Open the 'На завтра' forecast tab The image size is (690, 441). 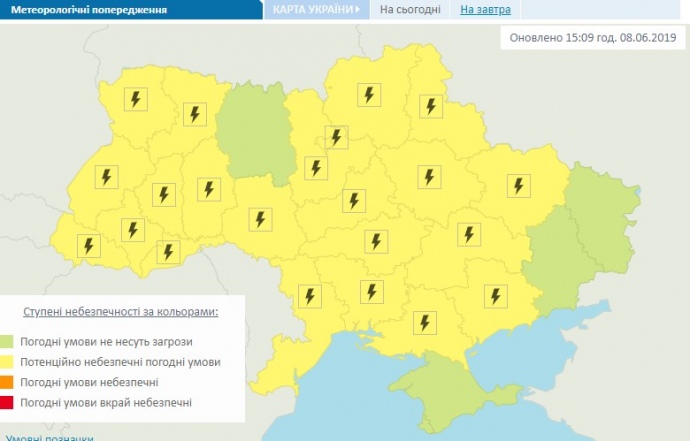tap(485, 11)
